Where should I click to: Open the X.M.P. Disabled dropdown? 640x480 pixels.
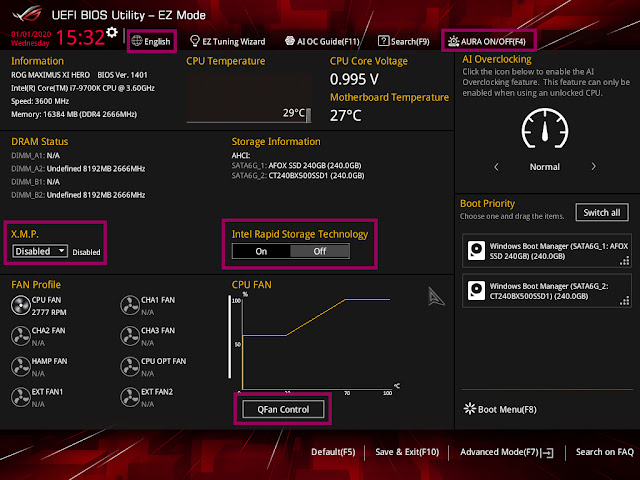40,251
